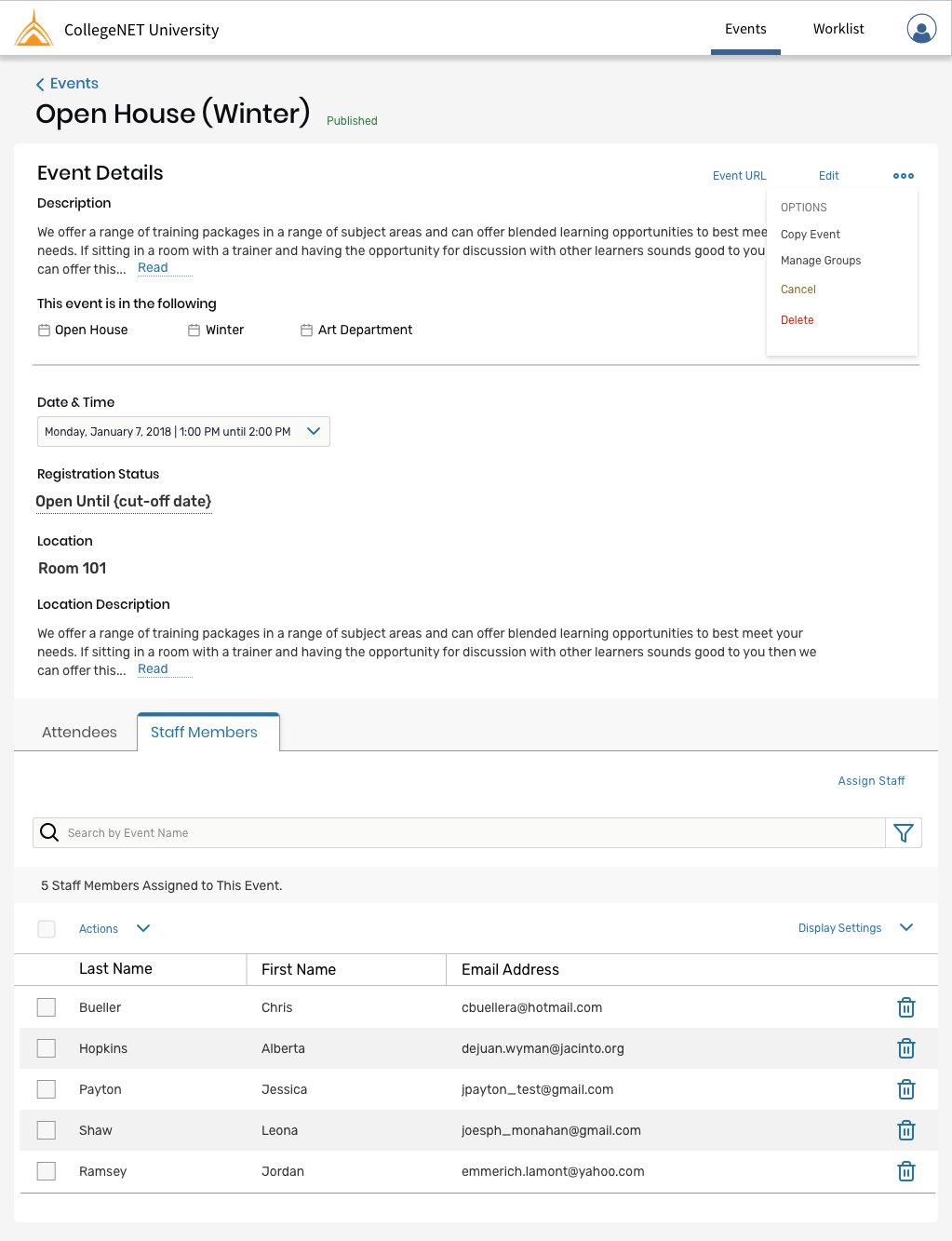Image resolution: width=952 pixels, height=1241 pixels.
Task: Click the CollegeNET University logo
Action: point(34,28)
